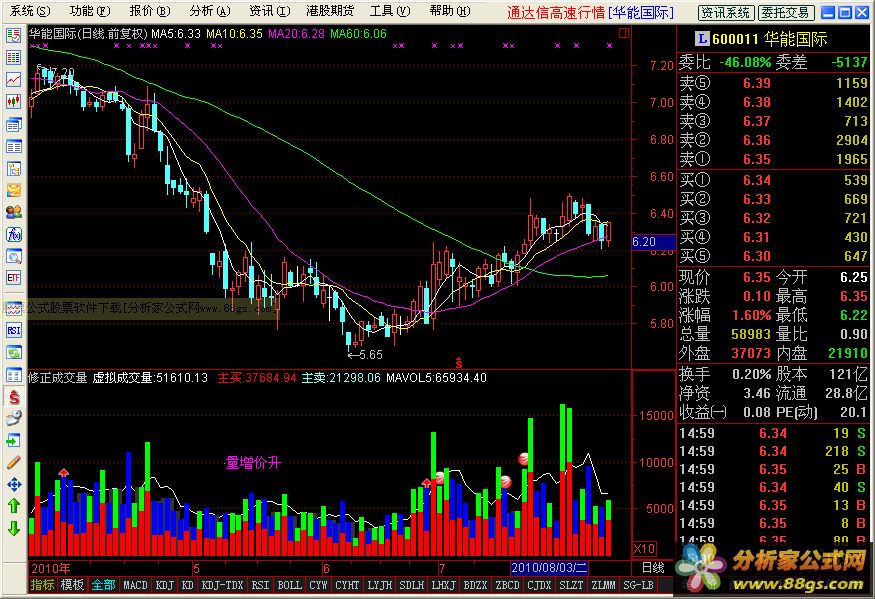Click the blue L badge beside 600011
This screenshot has height=599, width=875.
pyautogui.click(x=702, y=39)
